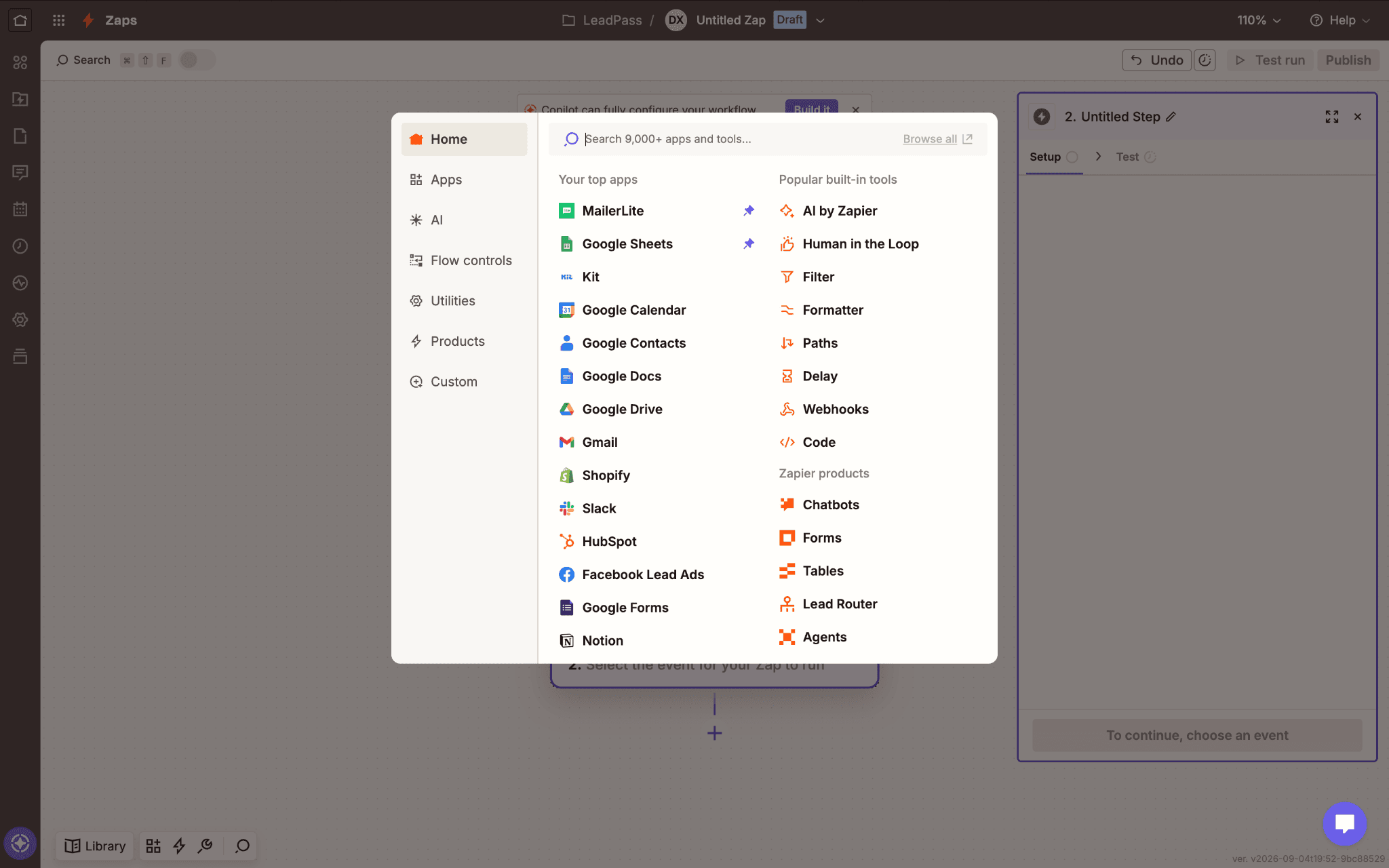1389x868 pixels.
Task: Click the Google Sheets pin icon
Action: [x=749, y=244]
